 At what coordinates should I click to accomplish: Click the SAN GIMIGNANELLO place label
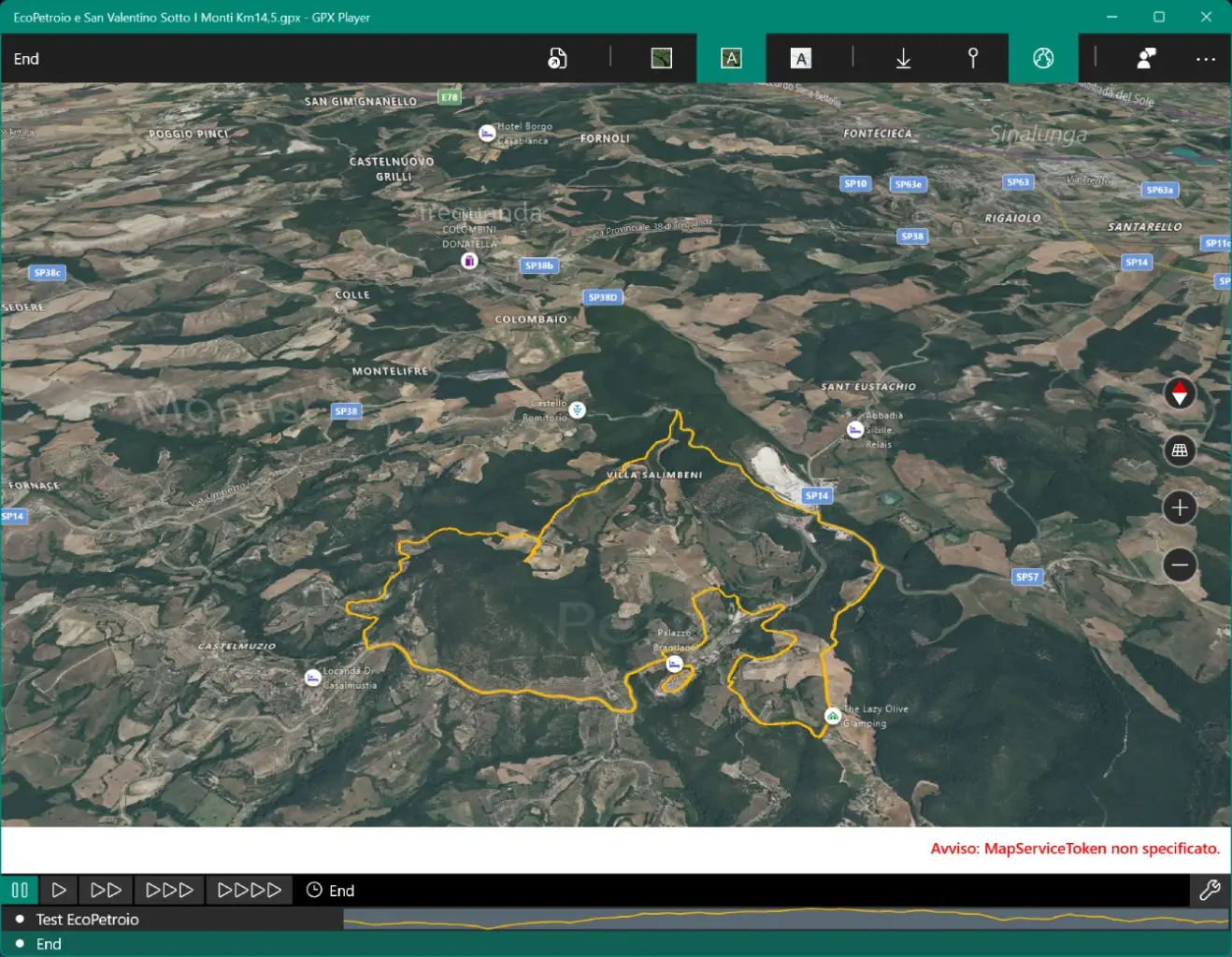click(x=361, y=102)
